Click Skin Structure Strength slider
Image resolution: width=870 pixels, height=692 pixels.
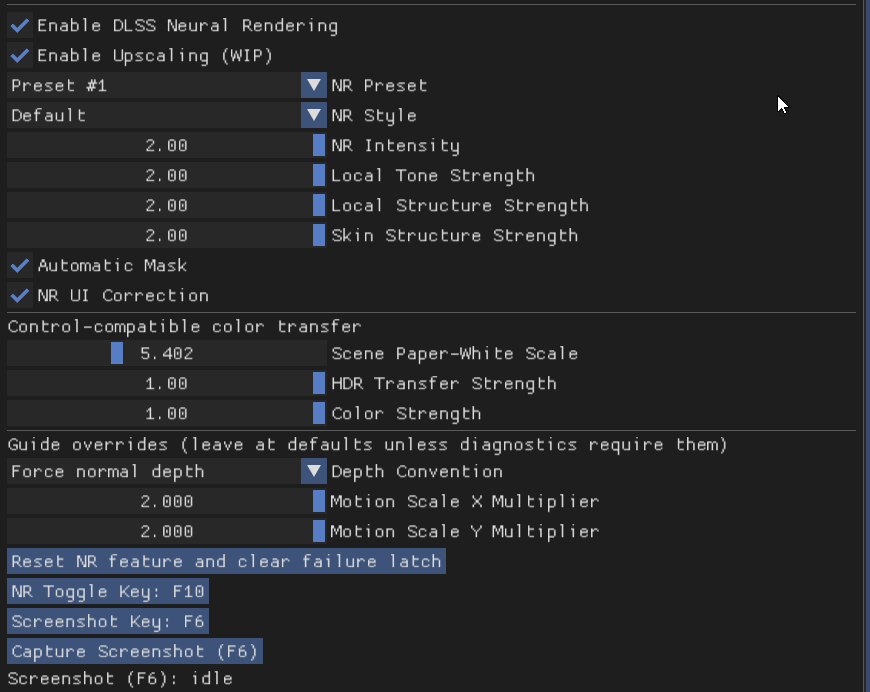166,235
